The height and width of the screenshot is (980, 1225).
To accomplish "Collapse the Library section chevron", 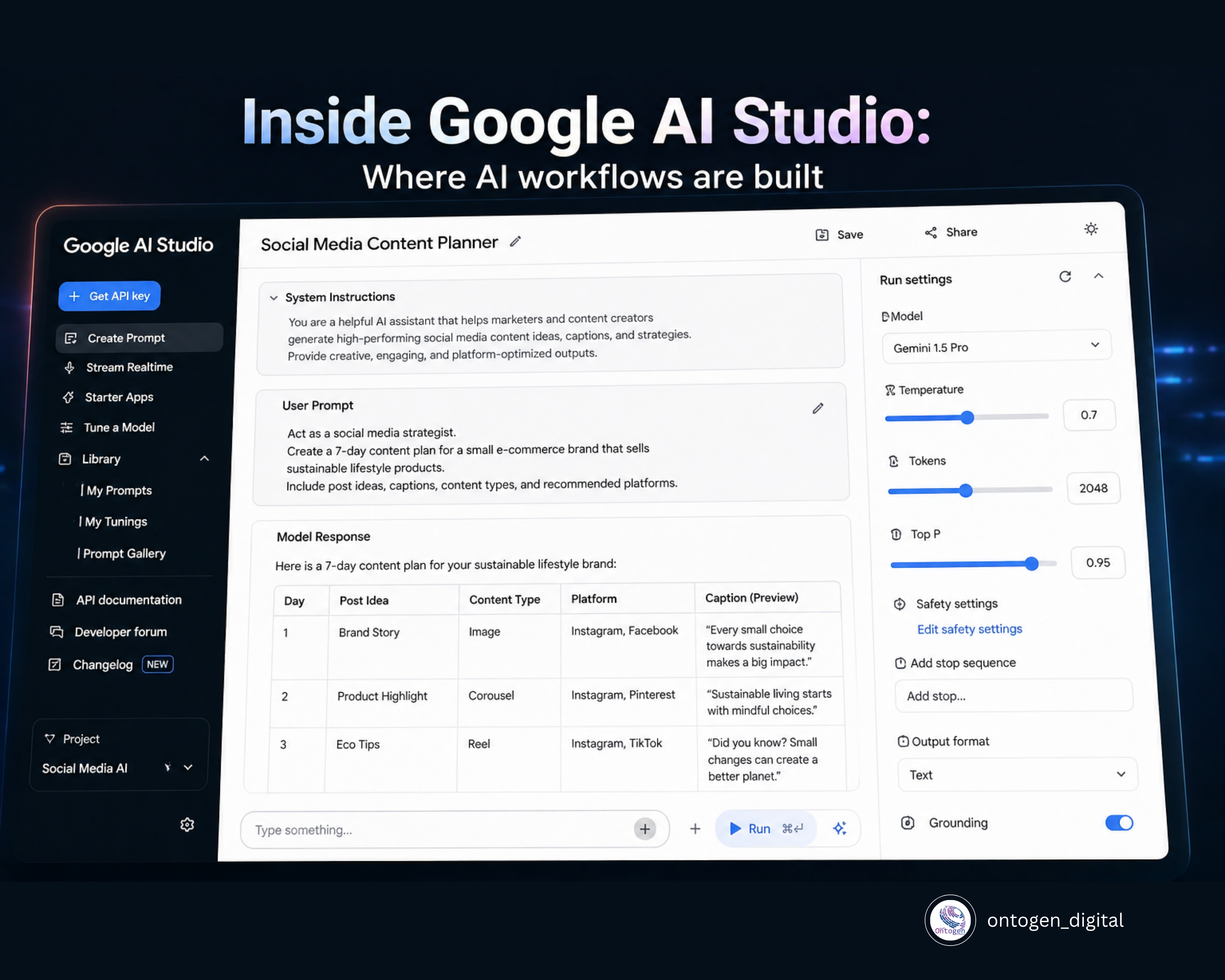I will [205, 459].
